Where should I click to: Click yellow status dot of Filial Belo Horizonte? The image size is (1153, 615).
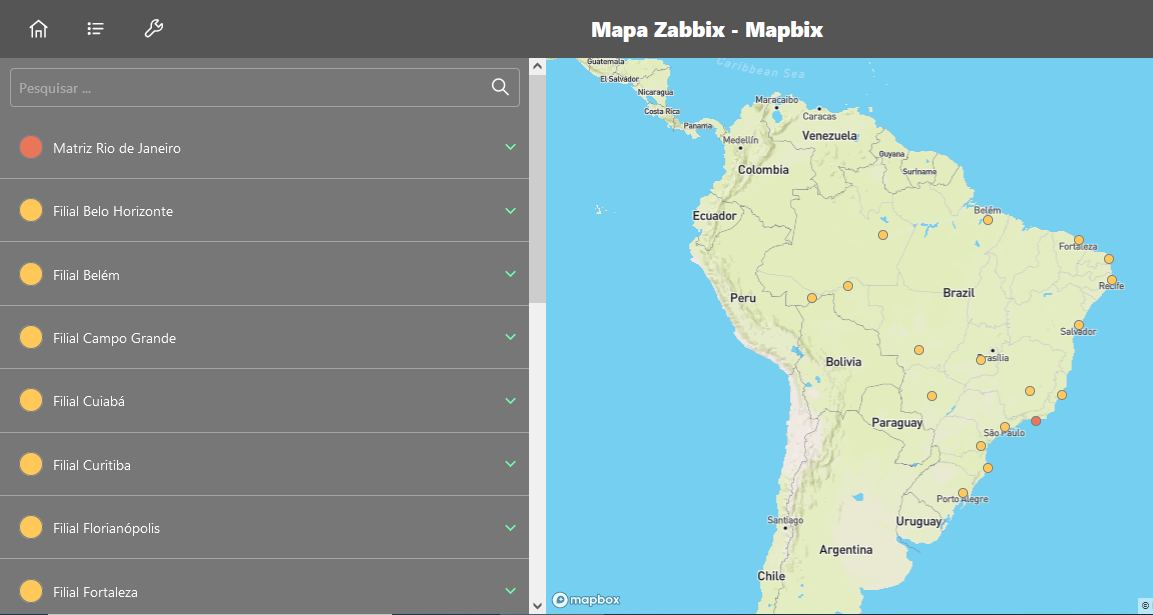click(x=31, y=210)
